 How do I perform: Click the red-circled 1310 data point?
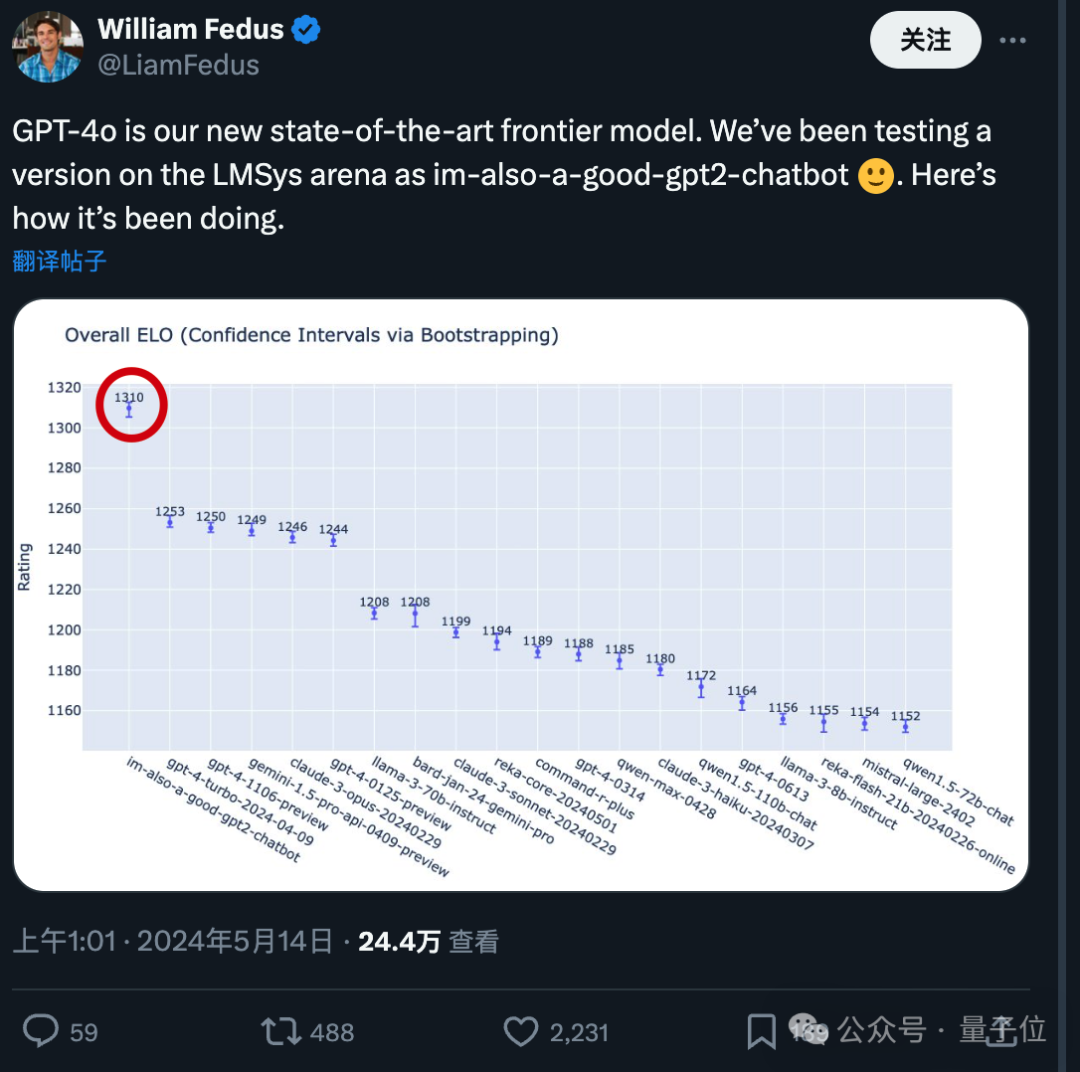click(x=129, y=408)
